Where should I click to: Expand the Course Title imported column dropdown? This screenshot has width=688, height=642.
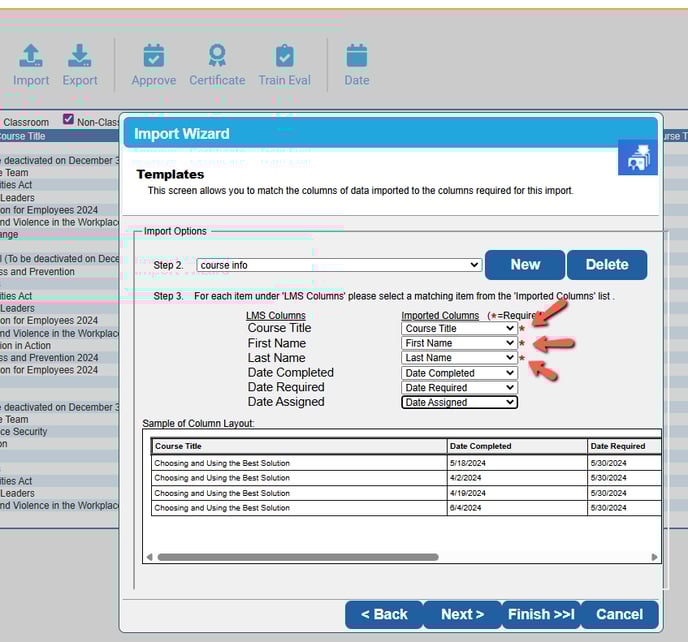pos(459,328)
